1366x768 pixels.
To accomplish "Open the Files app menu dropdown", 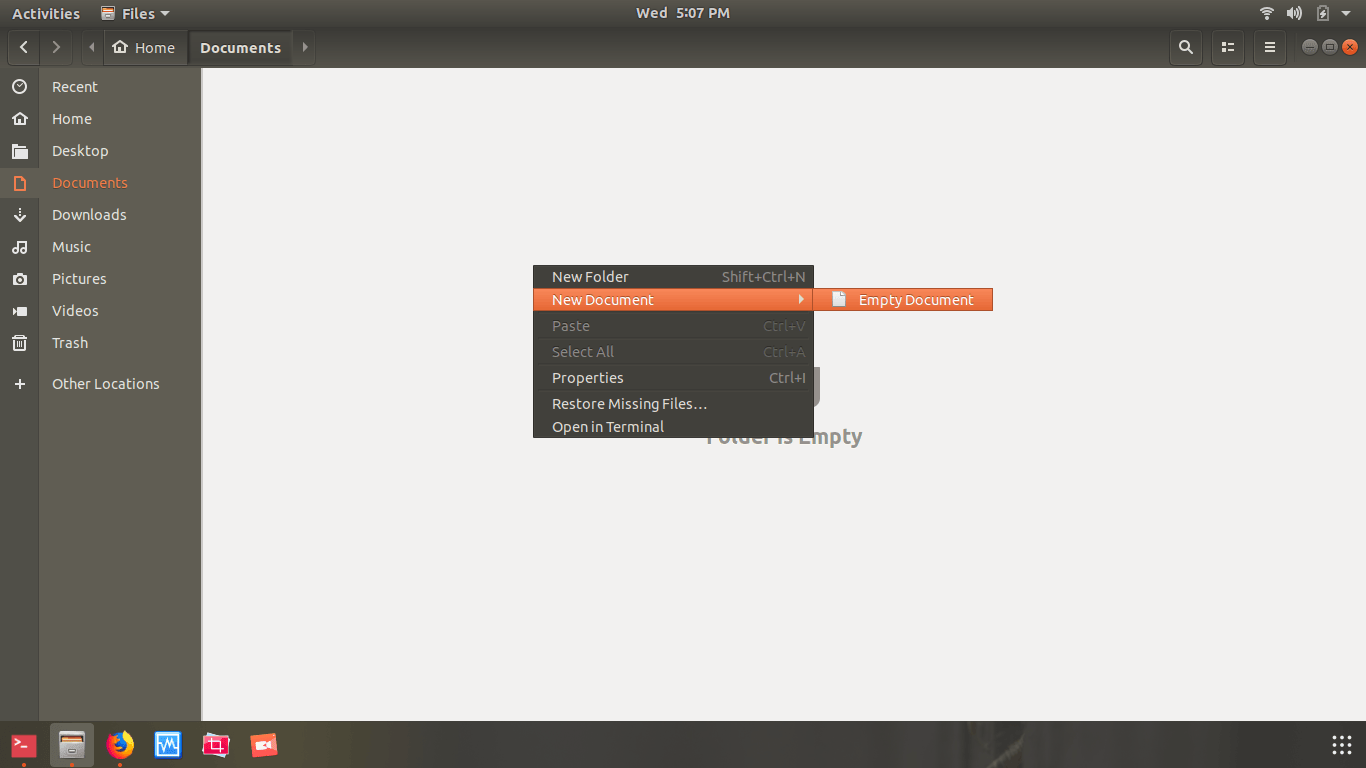I will (135, 13).
